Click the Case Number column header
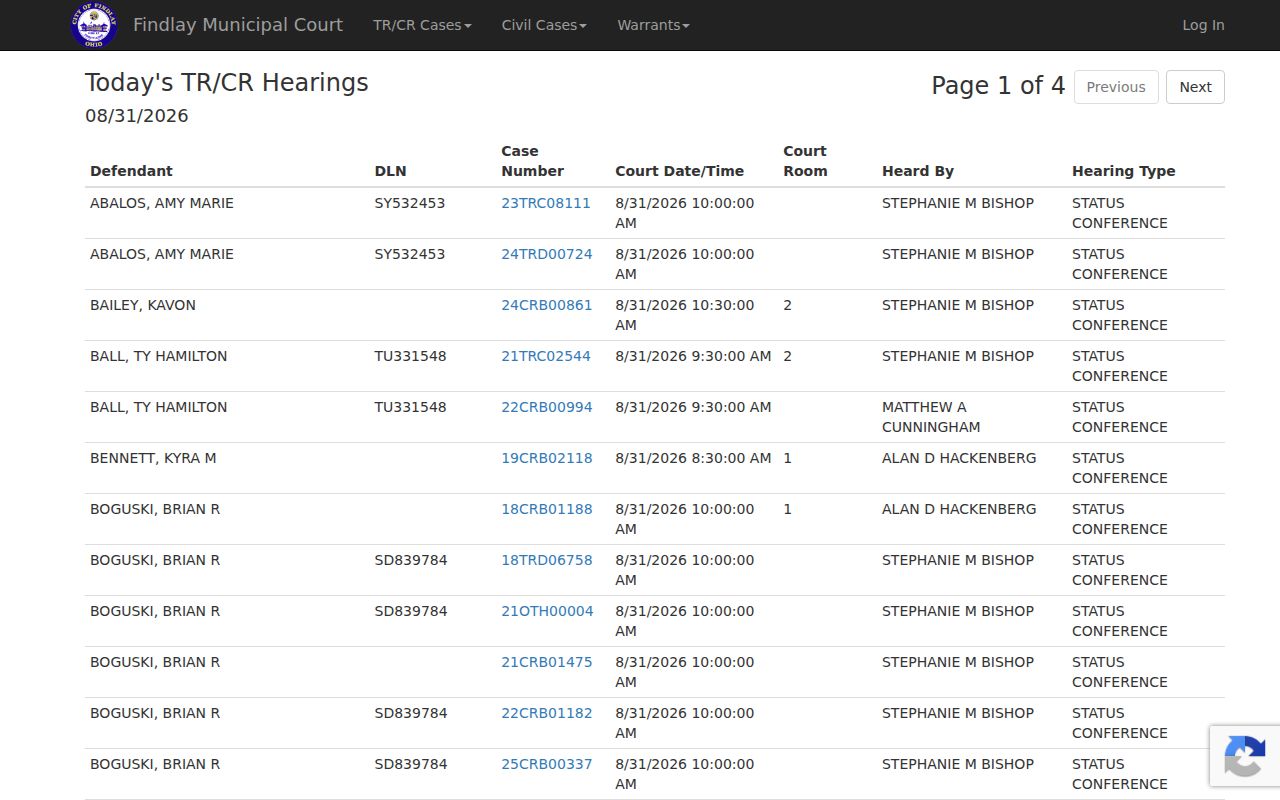Viewport: 1280px width, 800px height. click(x=532, y=161)
